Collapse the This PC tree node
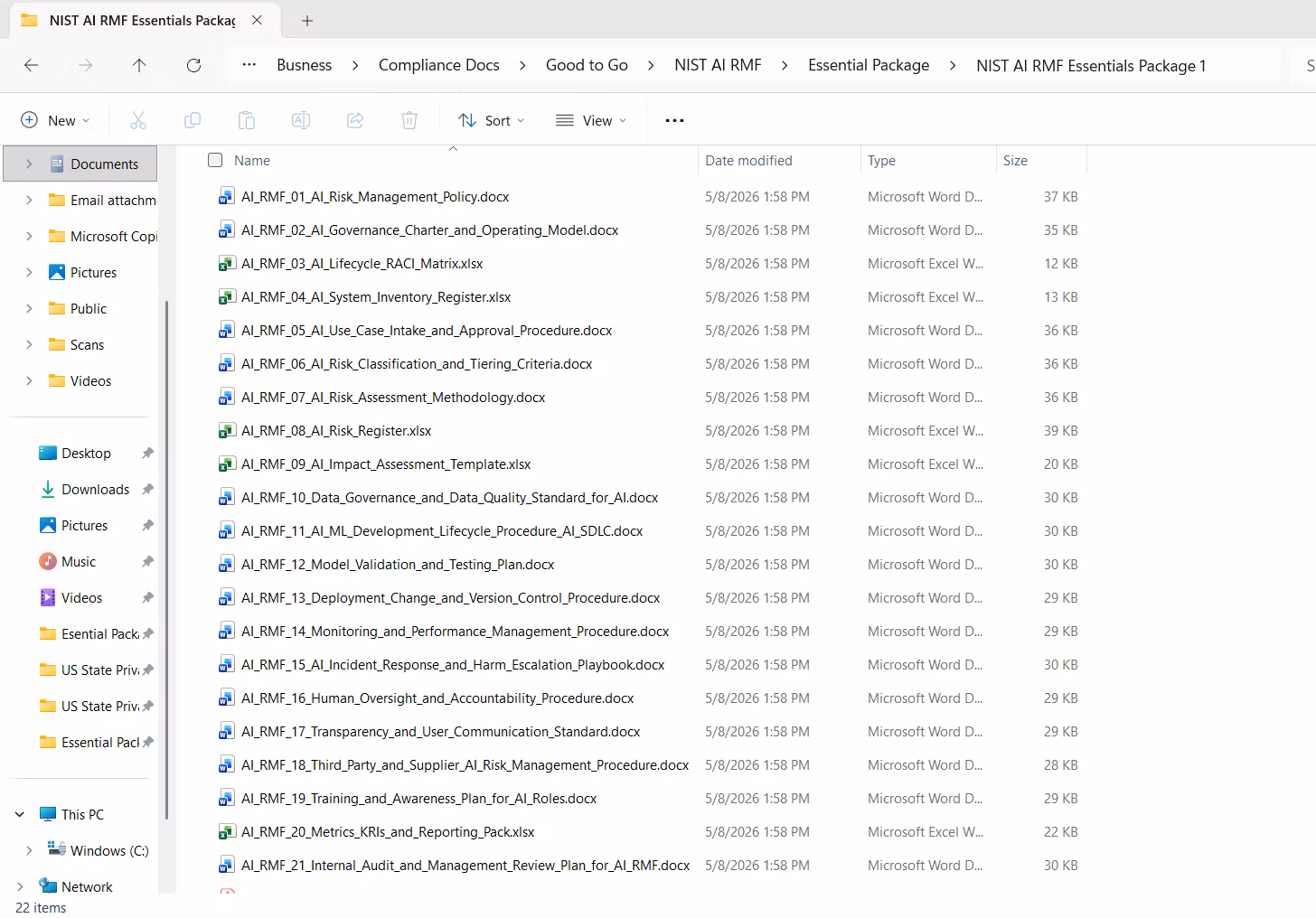 tap(20, 814)
